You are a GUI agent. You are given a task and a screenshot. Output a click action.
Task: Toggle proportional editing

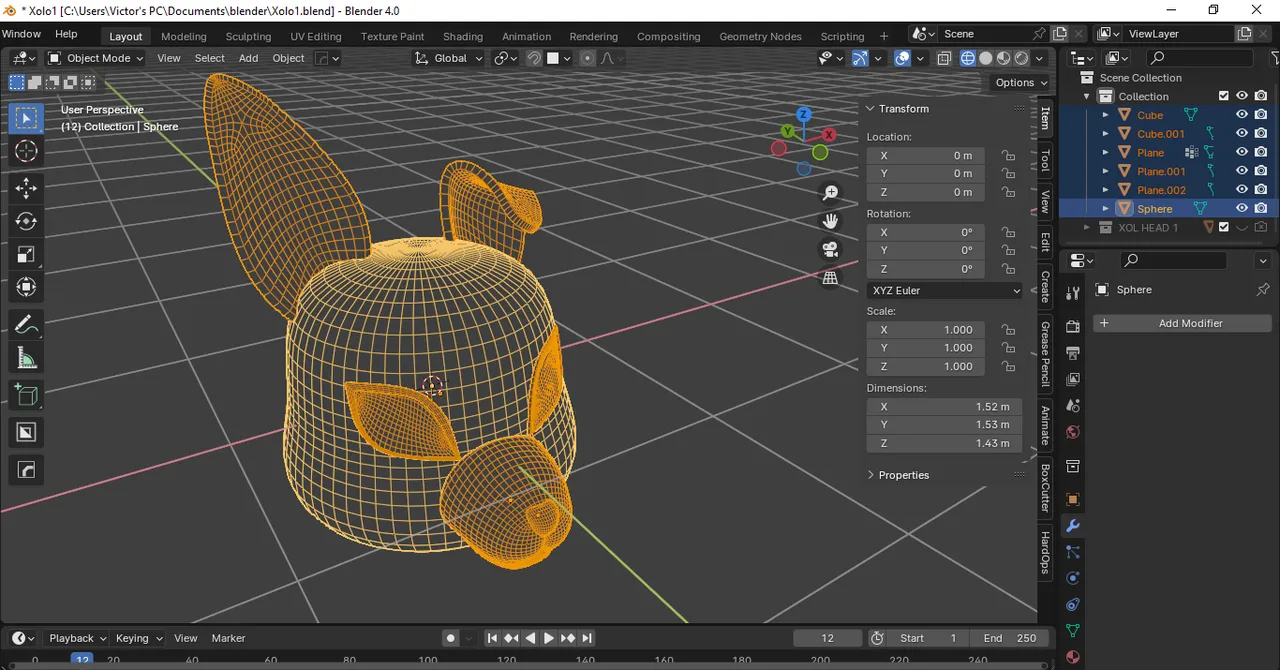click(x=587, y=58)
